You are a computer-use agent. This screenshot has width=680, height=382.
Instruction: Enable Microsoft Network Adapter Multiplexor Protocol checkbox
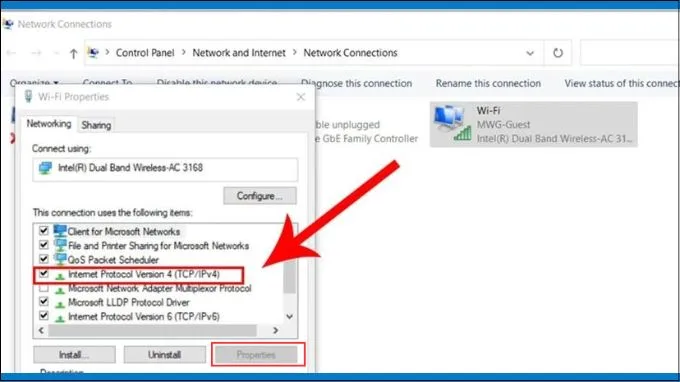[43, 287]
